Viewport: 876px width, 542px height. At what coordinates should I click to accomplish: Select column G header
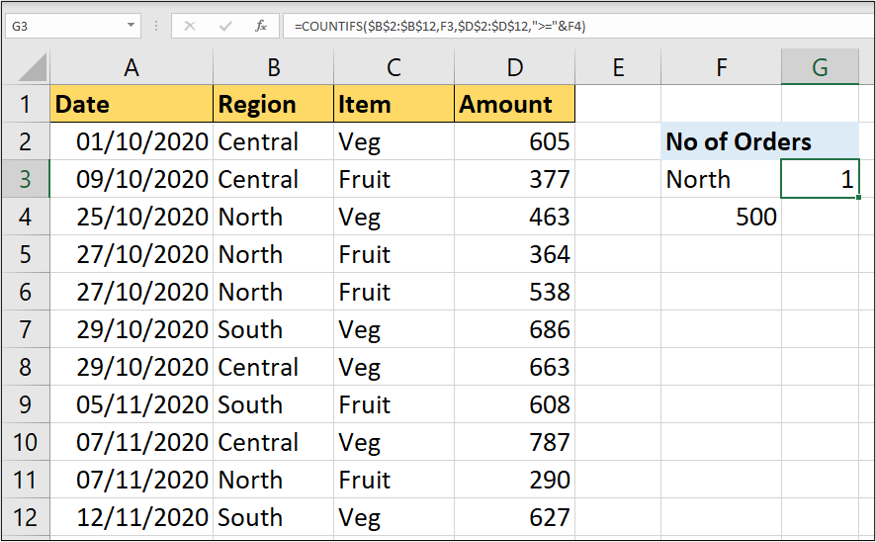pos(820,67)
